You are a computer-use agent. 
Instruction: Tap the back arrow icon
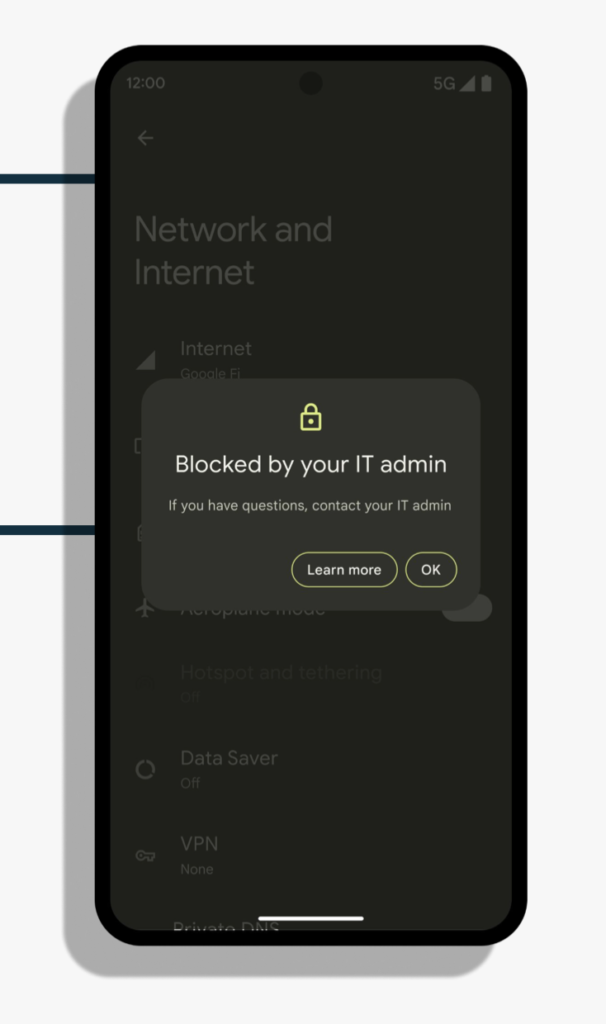(x=145, y=138)
